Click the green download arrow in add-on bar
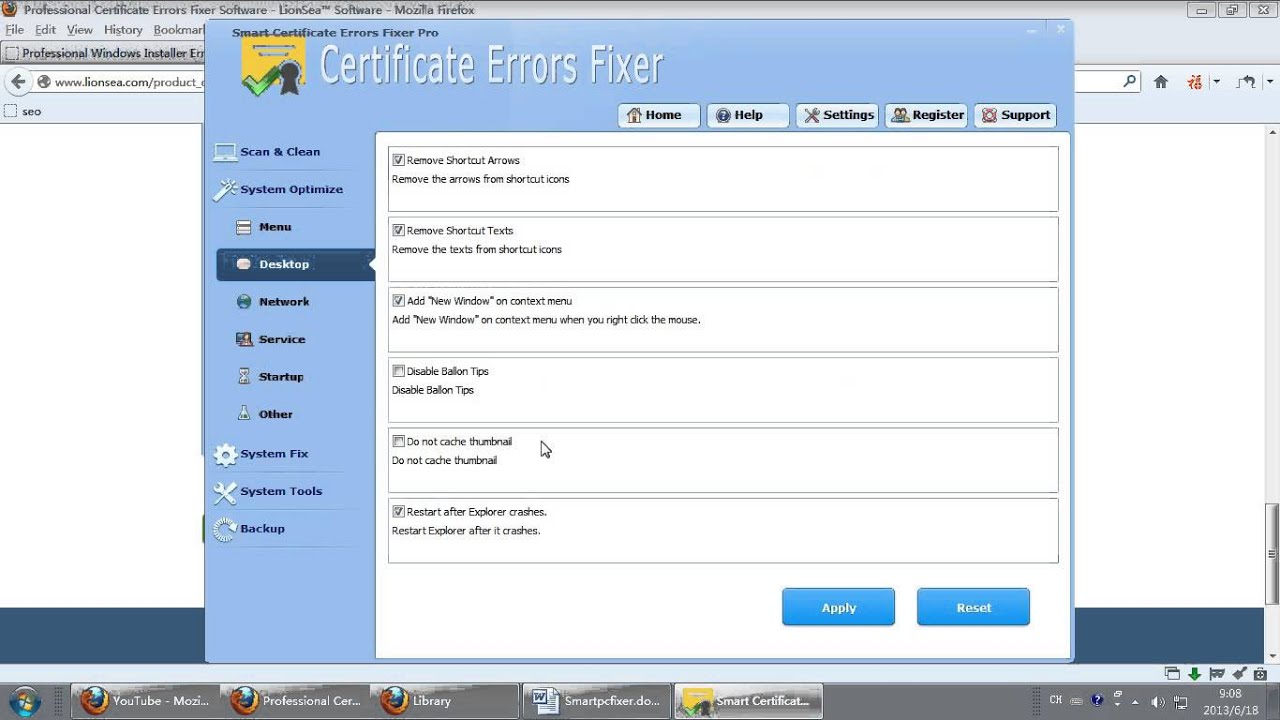1280x720 pixels. [1195, 674]
